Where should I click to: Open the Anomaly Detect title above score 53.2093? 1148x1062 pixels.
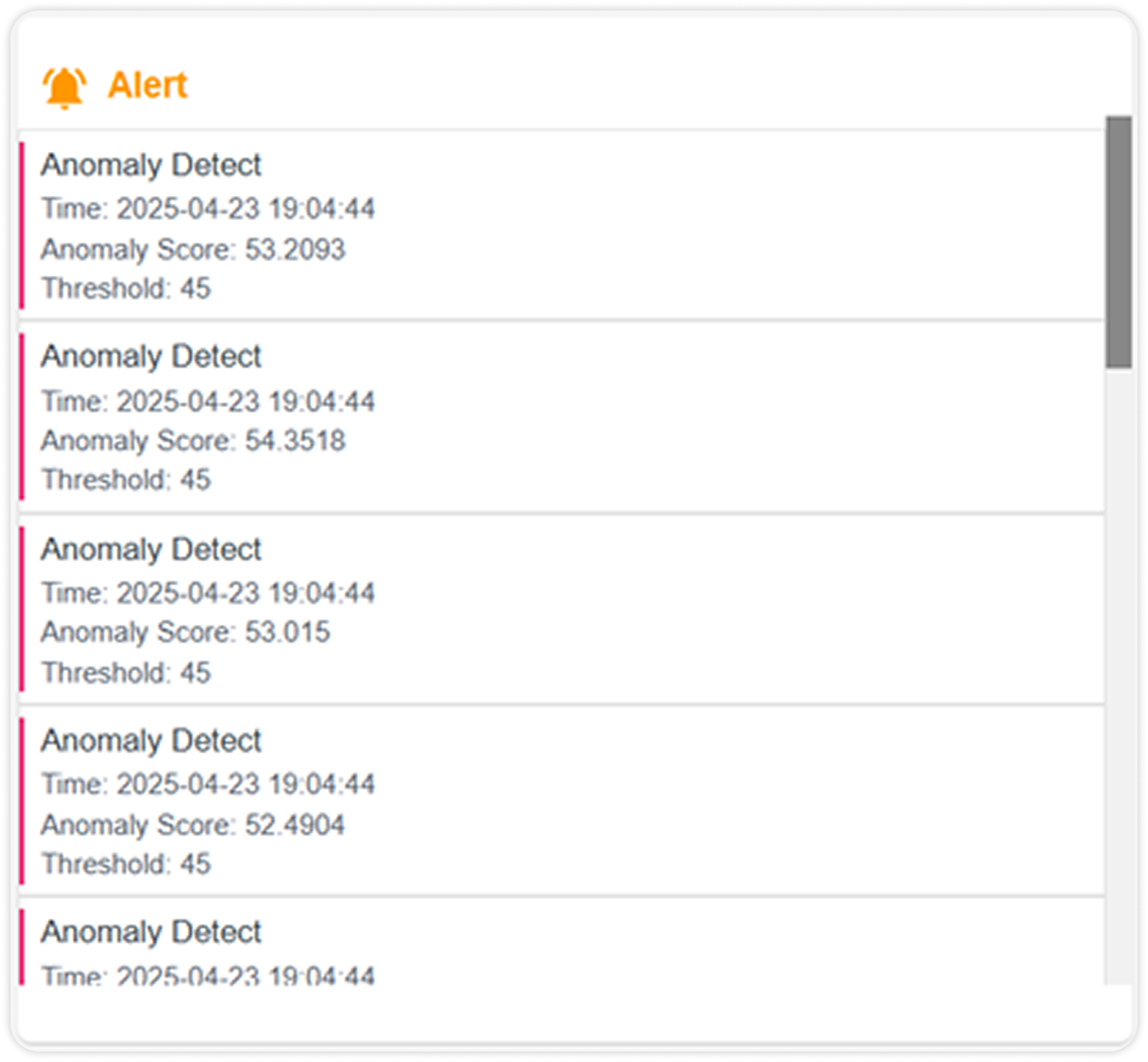point(151,165)
